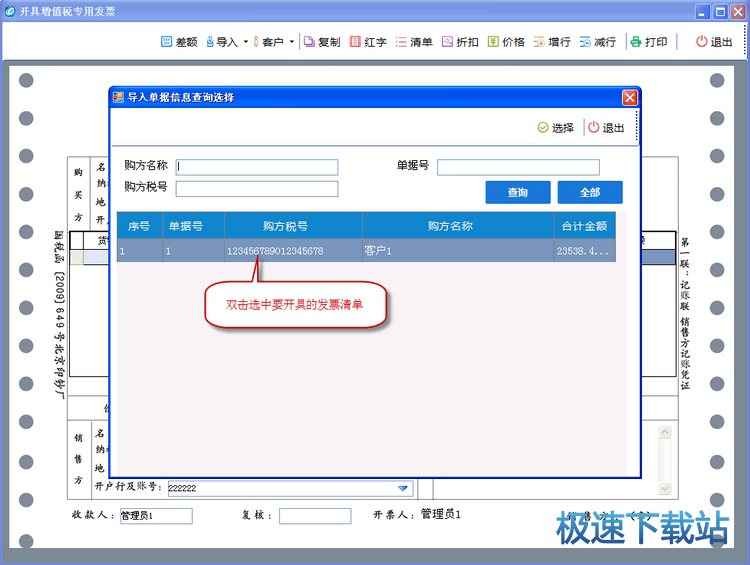
Task: Sort by the 购方税号 column header
Action: 292,226
